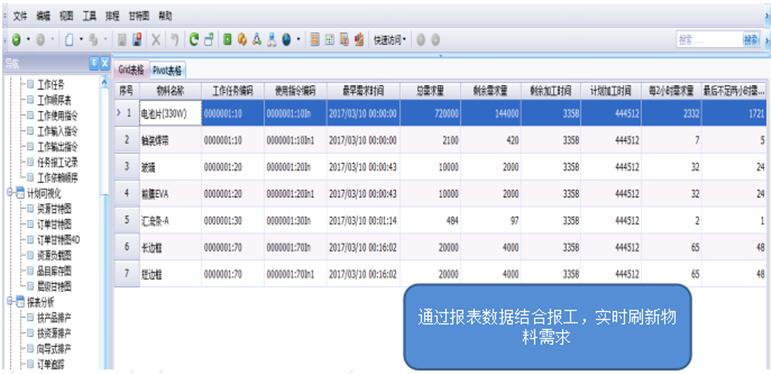771x374 pixels.
Task: Open the 快速访问 quick access dropdown
Action: [389, 40]
